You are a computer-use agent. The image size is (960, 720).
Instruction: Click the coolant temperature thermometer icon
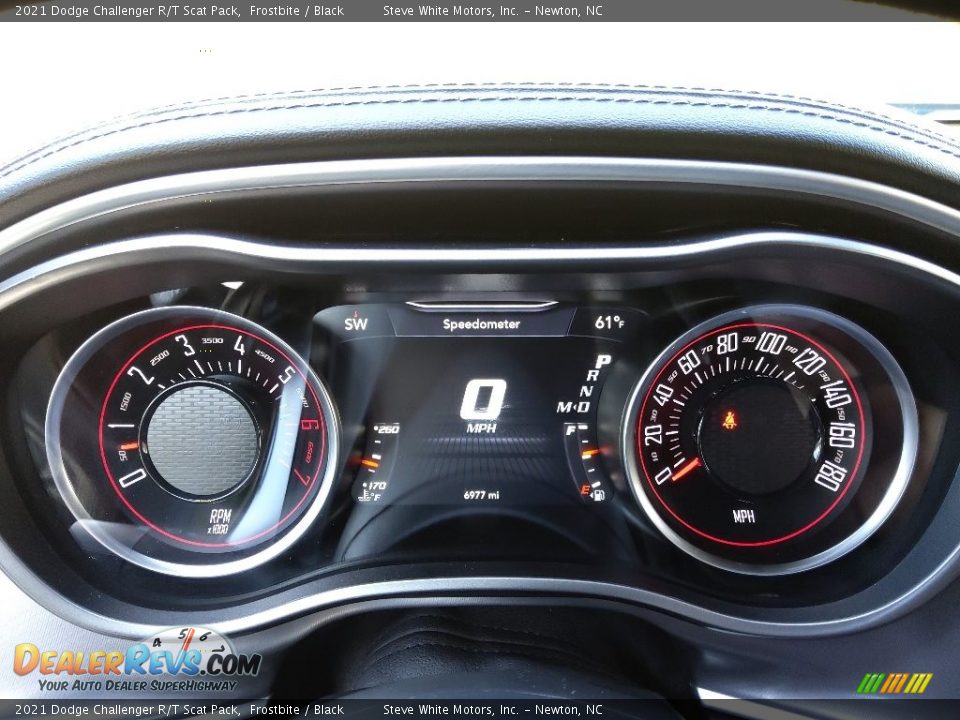pyautogui.click(x=365, y=493)
